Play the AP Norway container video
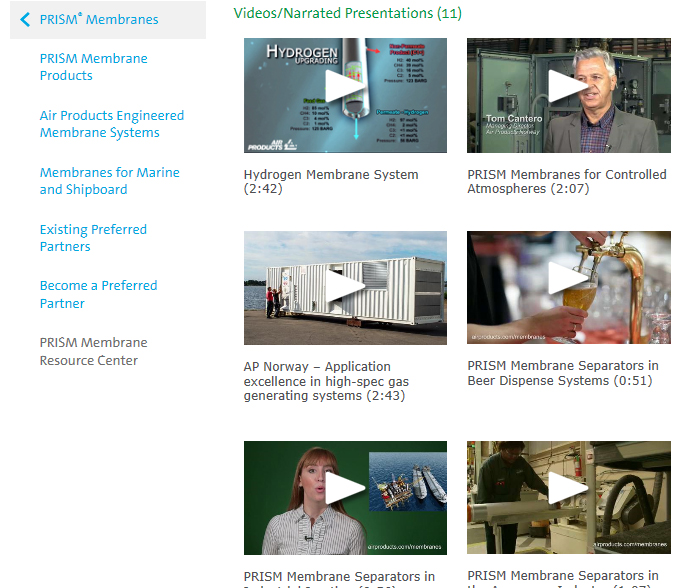This screenshot has width=692, height=588. (x=344, y=287)
